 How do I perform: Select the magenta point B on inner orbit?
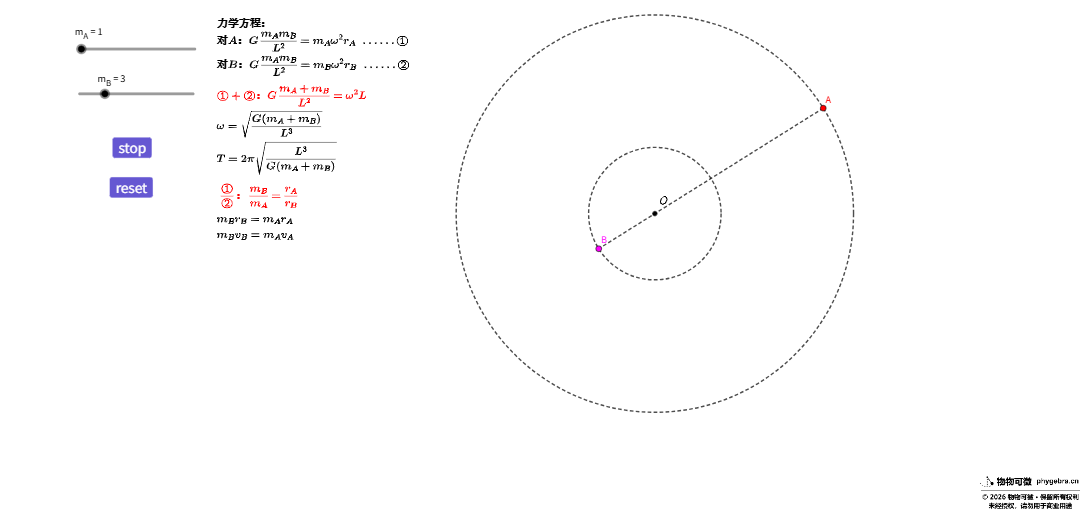[599, 249]
